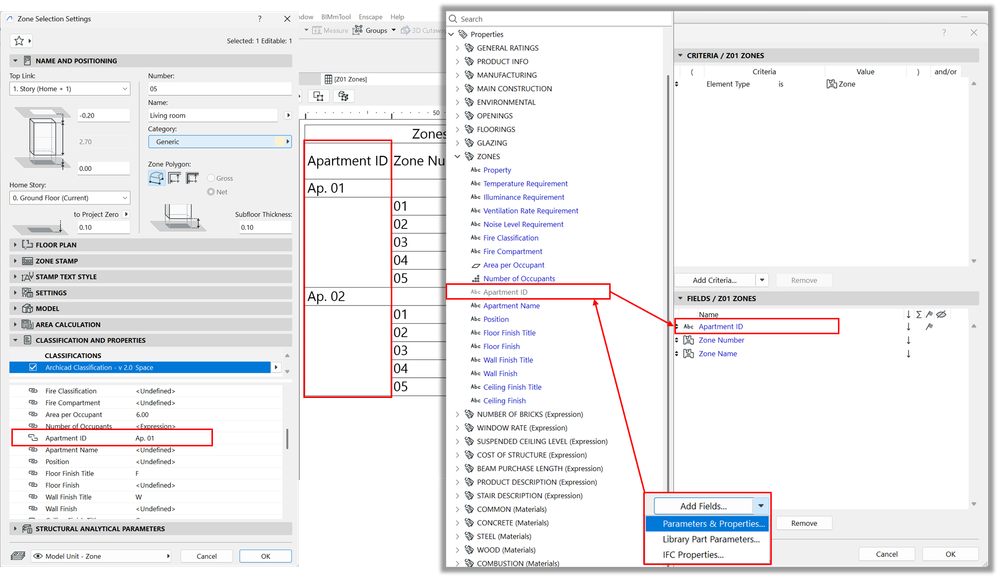Click the sort arrow in Zone Number row

[x=909, y=340]
